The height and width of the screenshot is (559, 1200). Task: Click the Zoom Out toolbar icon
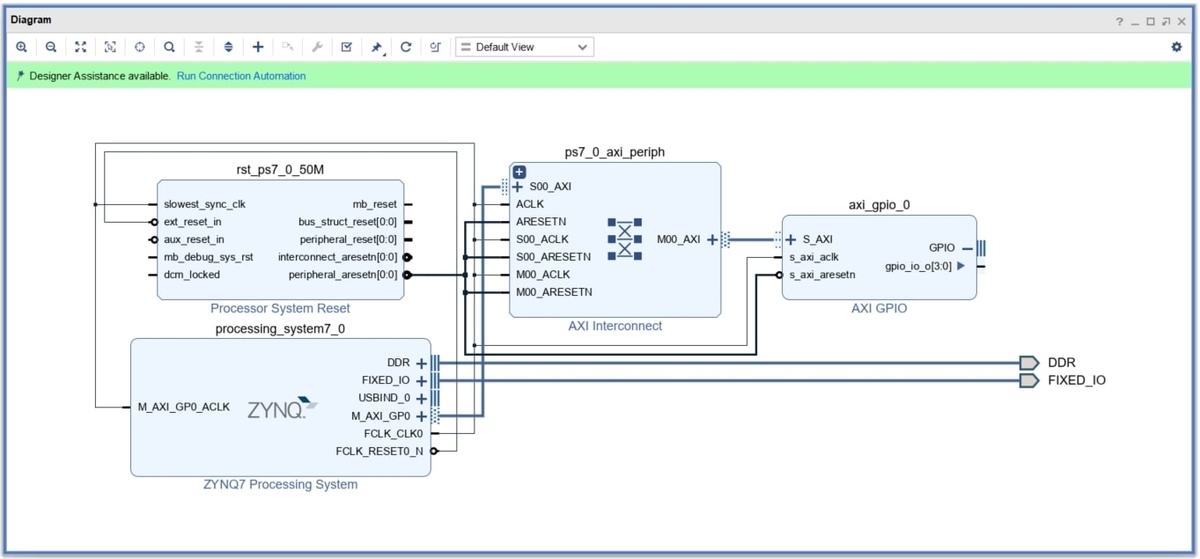(51, 47)
